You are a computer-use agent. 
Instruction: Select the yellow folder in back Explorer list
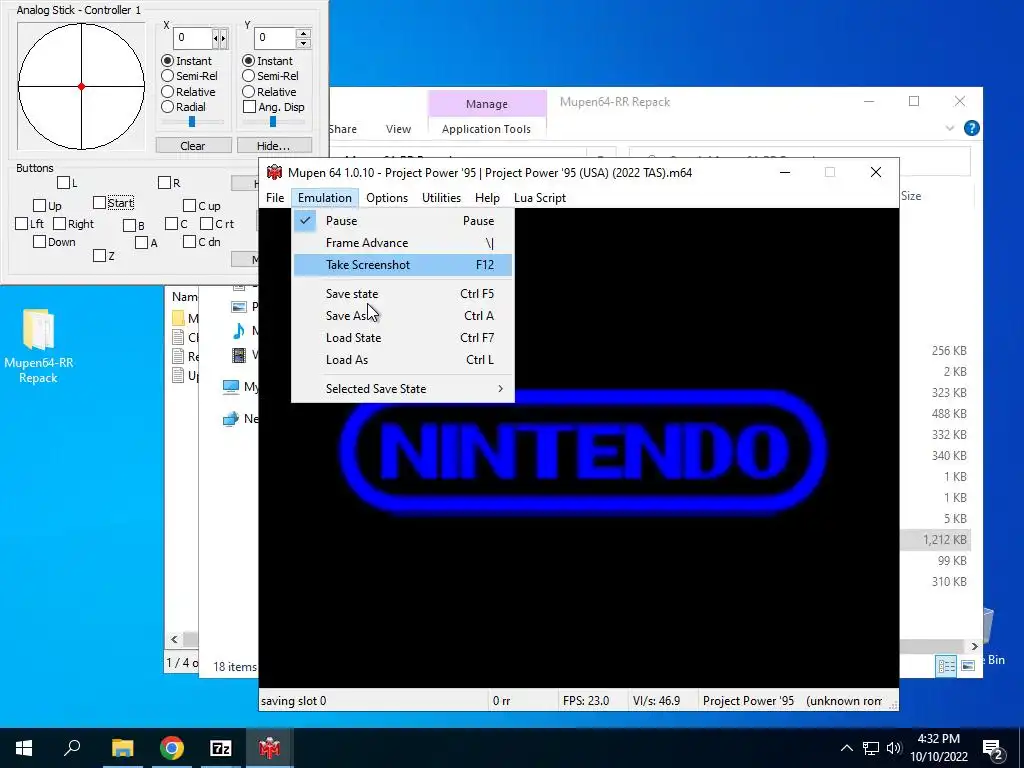(178, 318)
